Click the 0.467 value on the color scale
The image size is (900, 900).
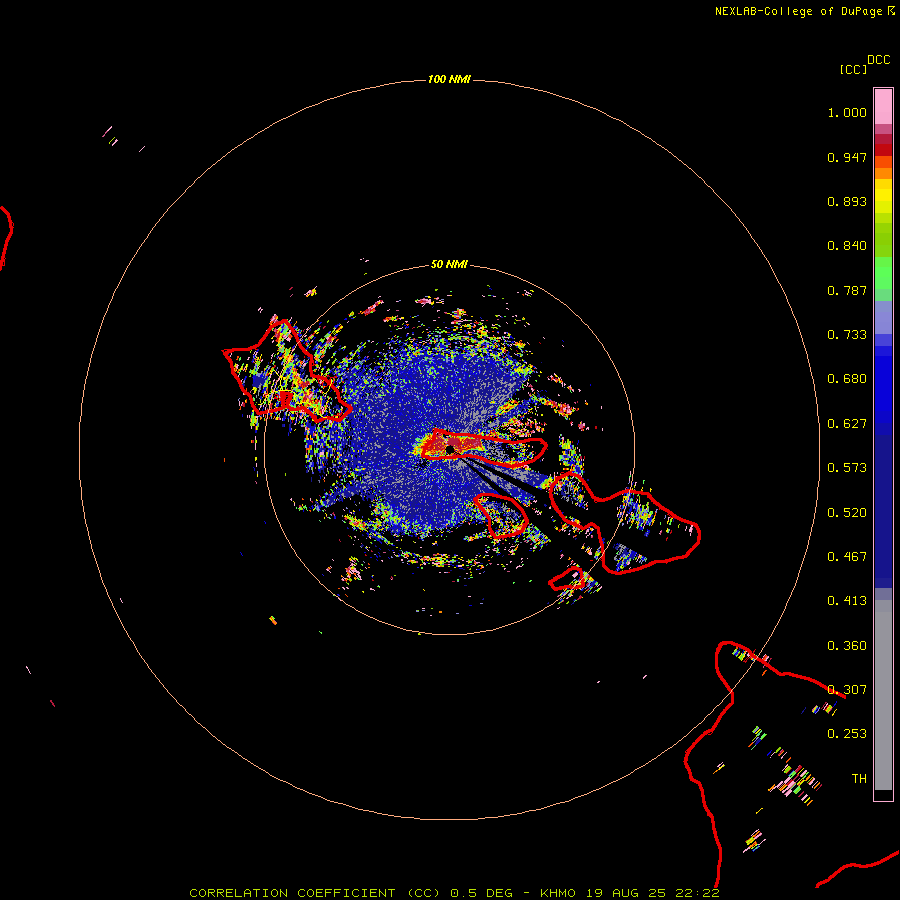click(847, 557)
